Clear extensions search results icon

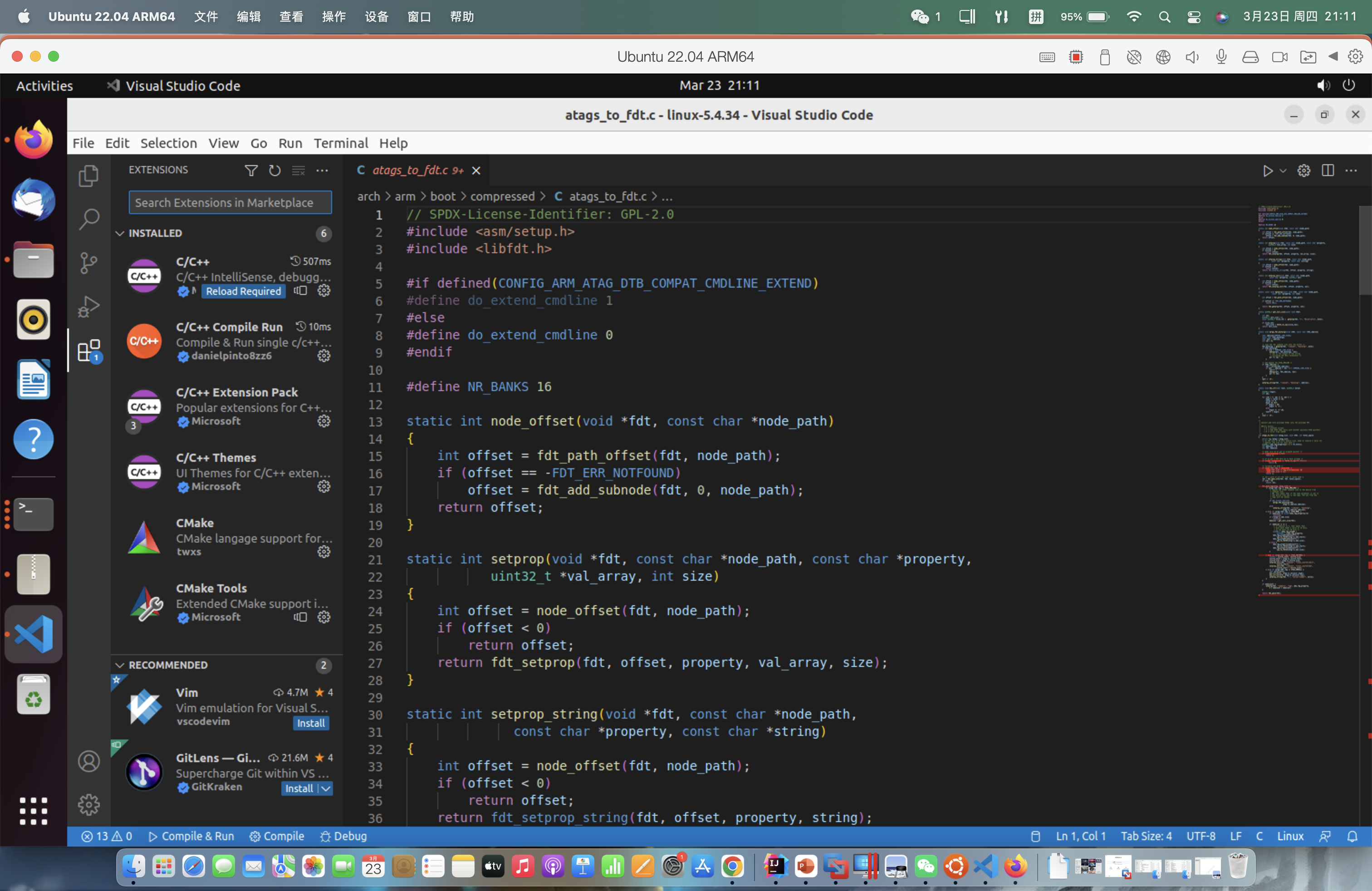(x=298, y=170)
